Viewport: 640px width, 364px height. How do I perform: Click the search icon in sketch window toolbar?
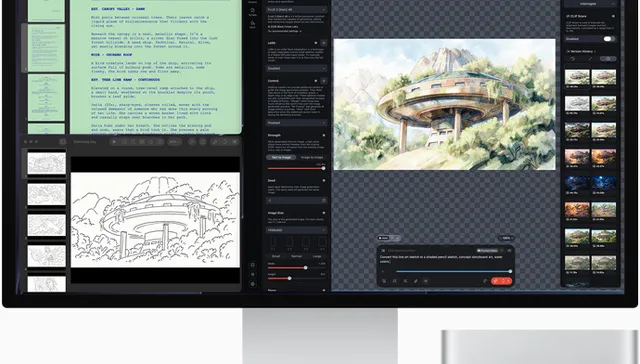coord(215,142)
